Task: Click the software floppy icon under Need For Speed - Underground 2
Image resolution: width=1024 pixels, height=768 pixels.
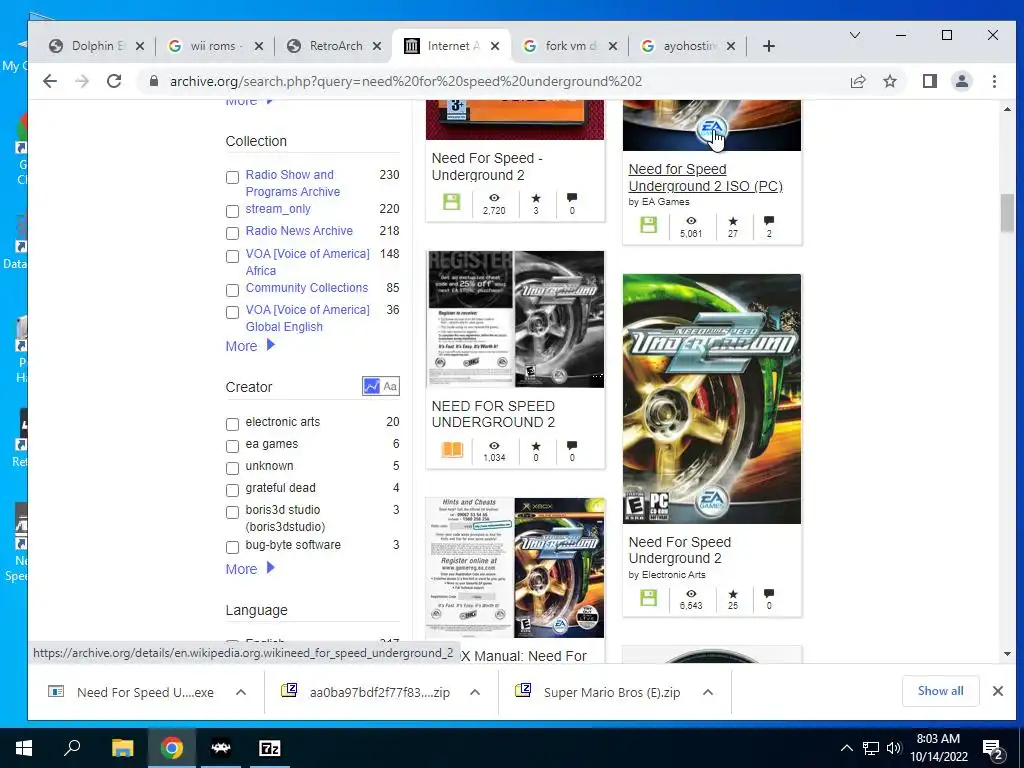Action: (x=451, y=202)
